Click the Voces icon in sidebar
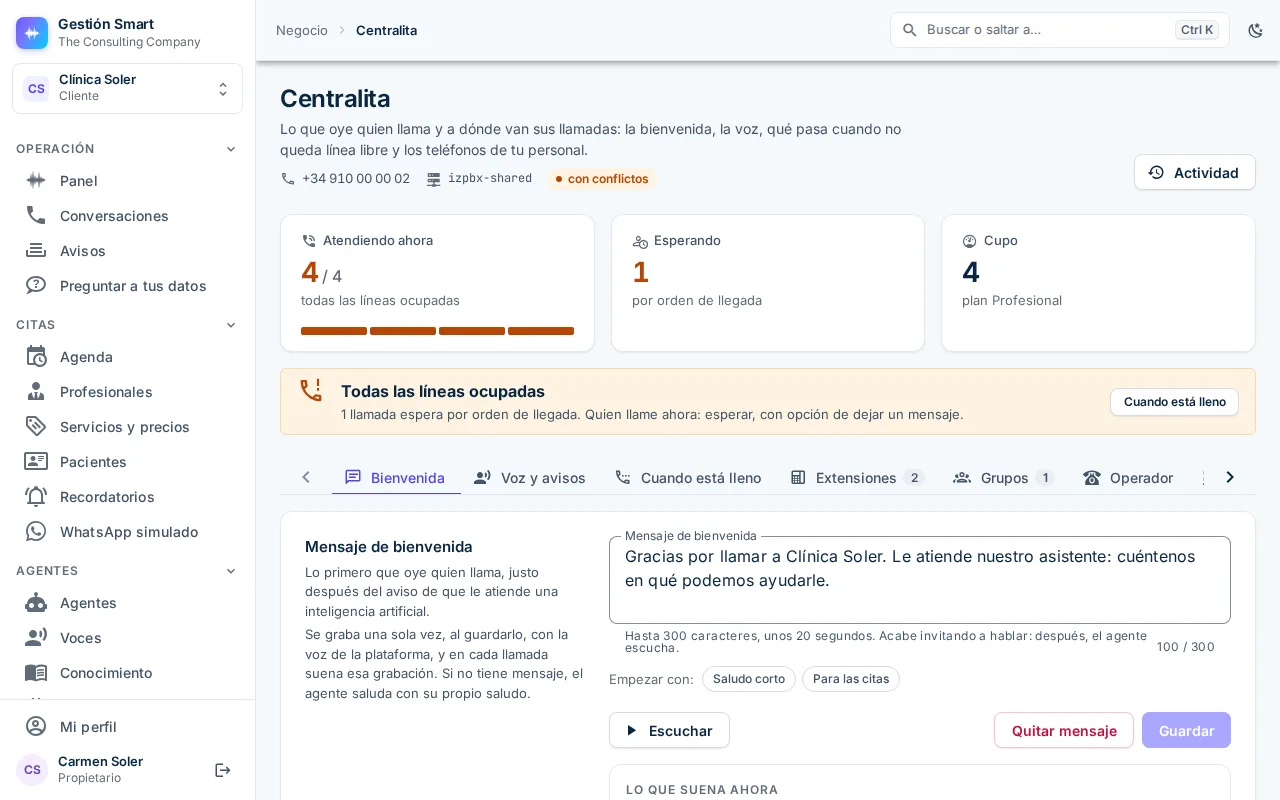Screen dimensions: 1280x800 point(36,638)
